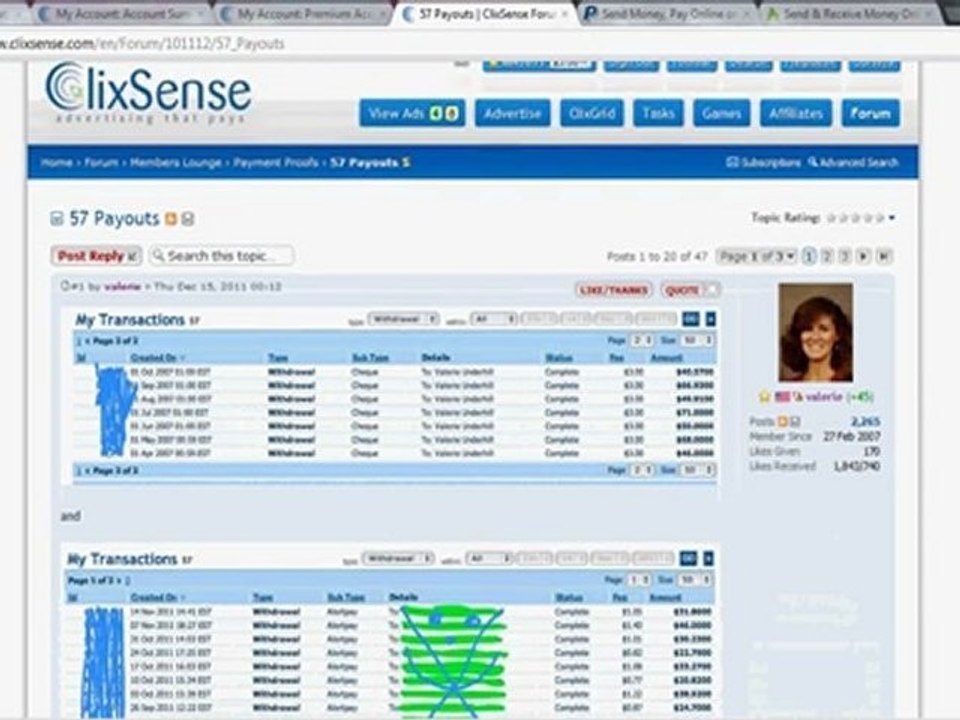Click the Search this topic field

222,256
